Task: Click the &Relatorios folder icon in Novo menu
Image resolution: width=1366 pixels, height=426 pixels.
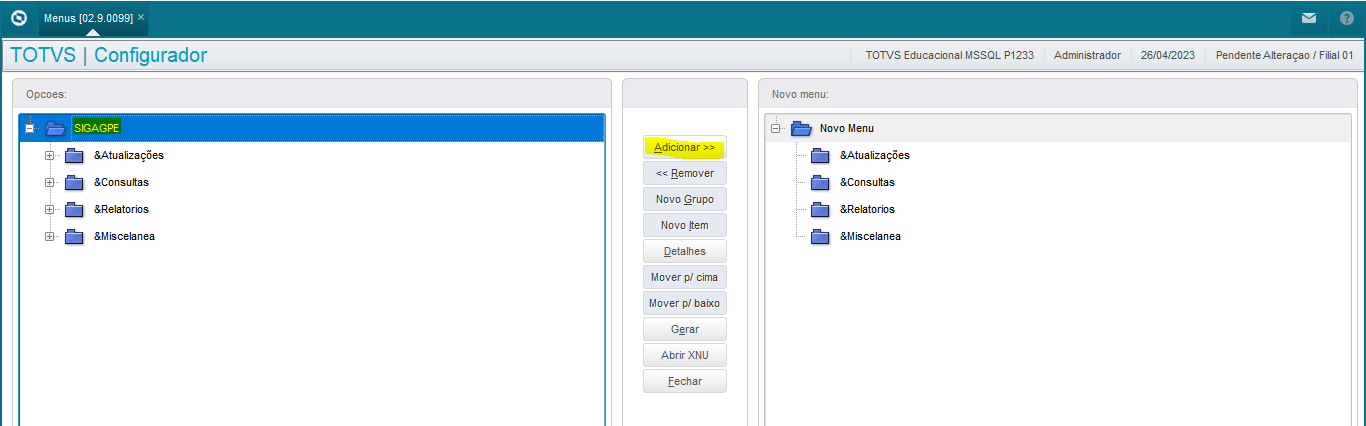Action: click(820, 209)
